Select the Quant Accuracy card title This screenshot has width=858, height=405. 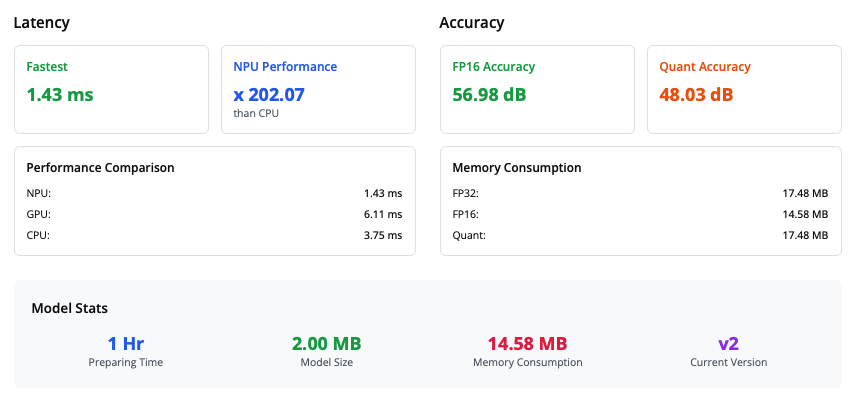pos(705,67)
